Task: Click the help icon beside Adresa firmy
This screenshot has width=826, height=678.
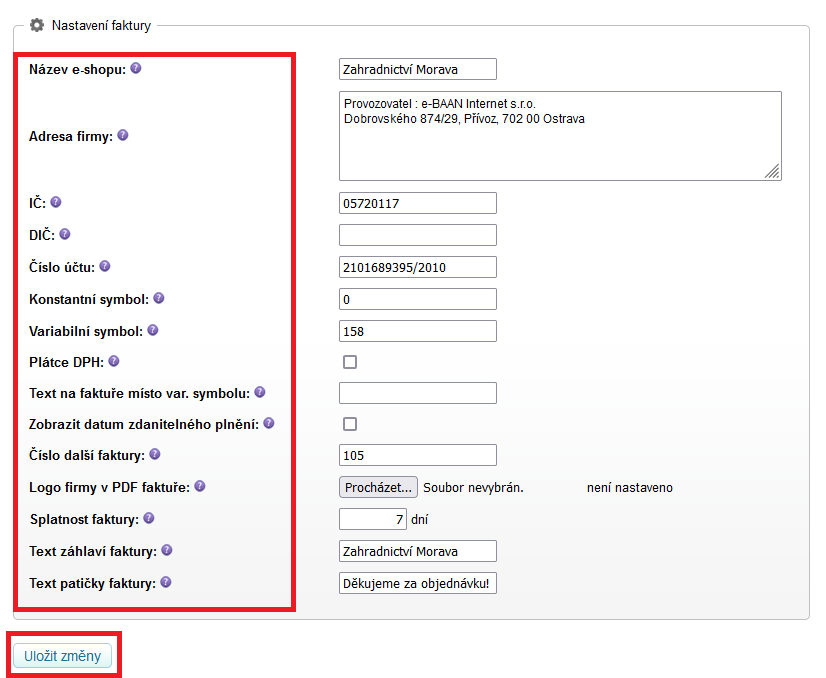Action: (123, 135)
